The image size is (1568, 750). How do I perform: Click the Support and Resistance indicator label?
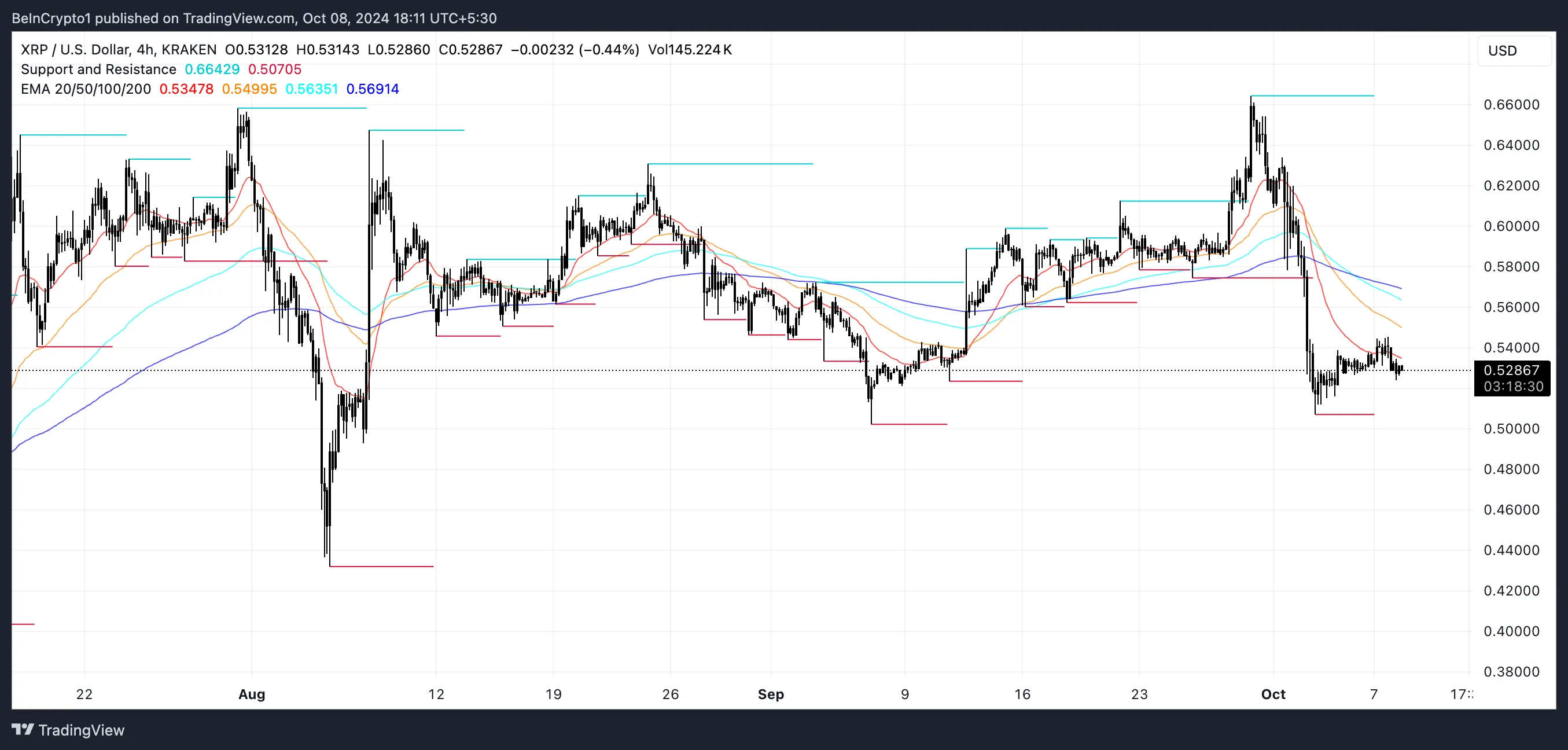coord(98,69)
